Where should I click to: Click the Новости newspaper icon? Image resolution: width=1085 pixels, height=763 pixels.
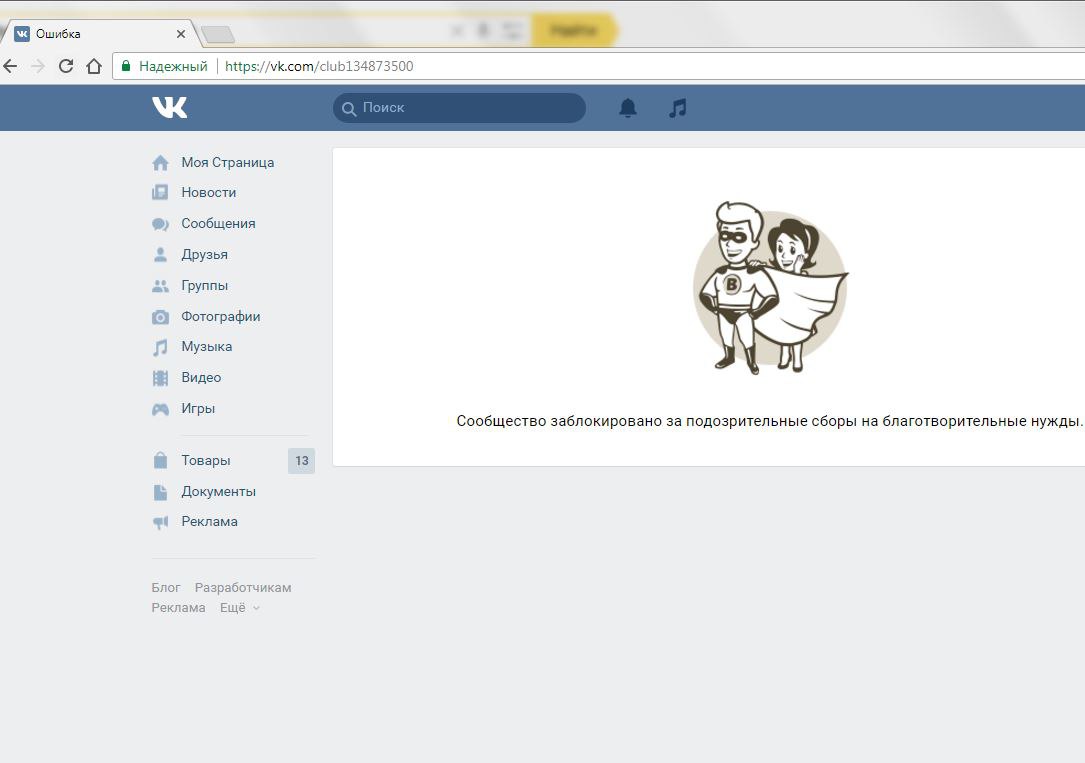160,193
